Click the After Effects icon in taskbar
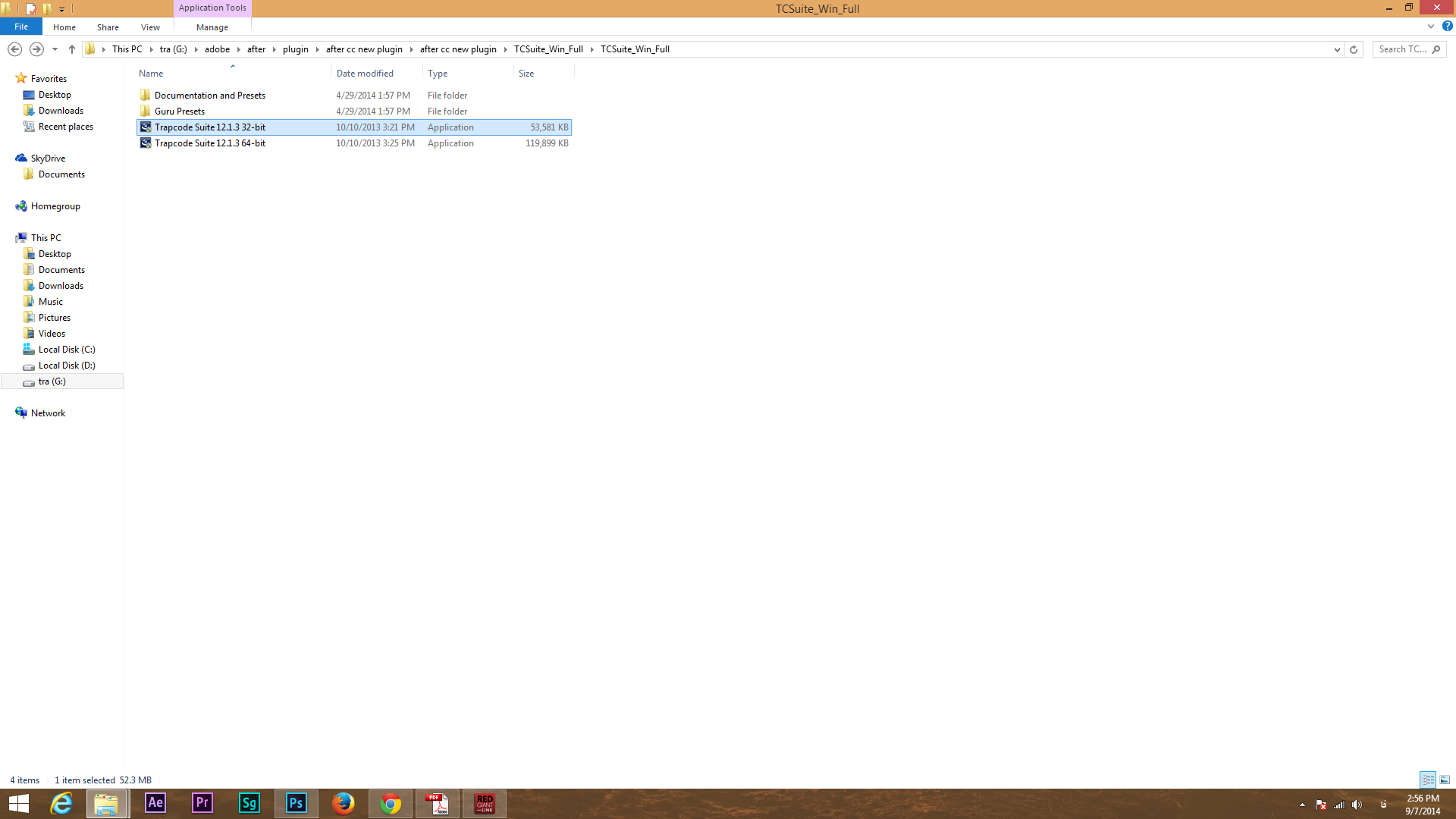 pos(154,803)
